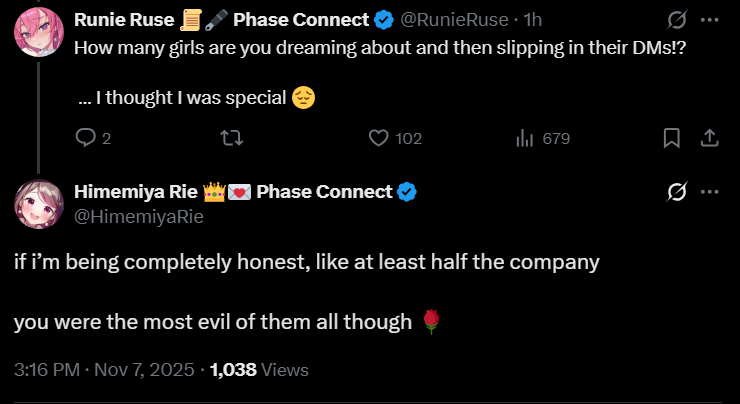Reply to Runie Ruse's tweet
The height and width of the screenshot is (404, 740).
[86, 138]
